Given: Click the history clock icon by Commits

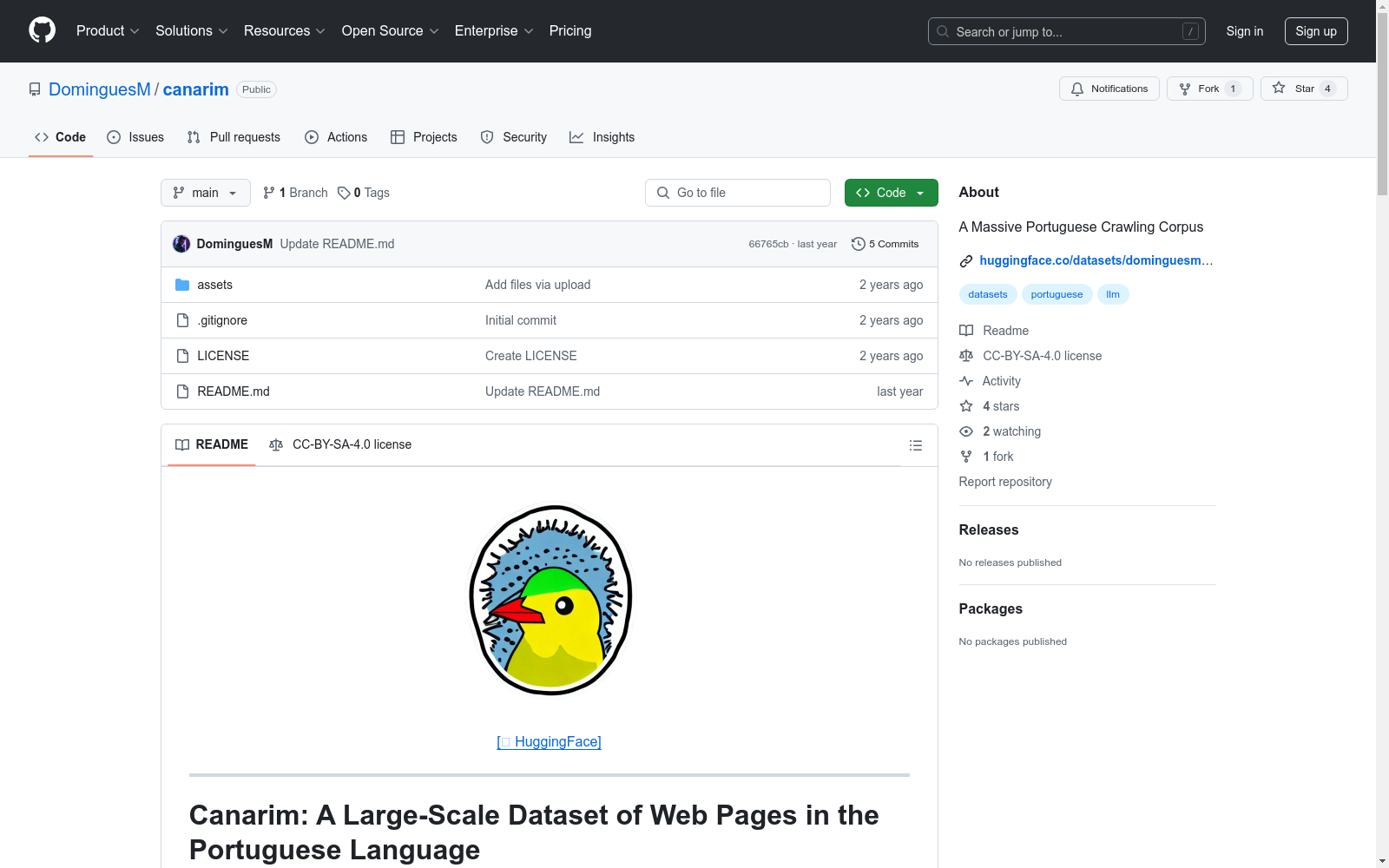Looking at the screenshot, I should (859, 244).
